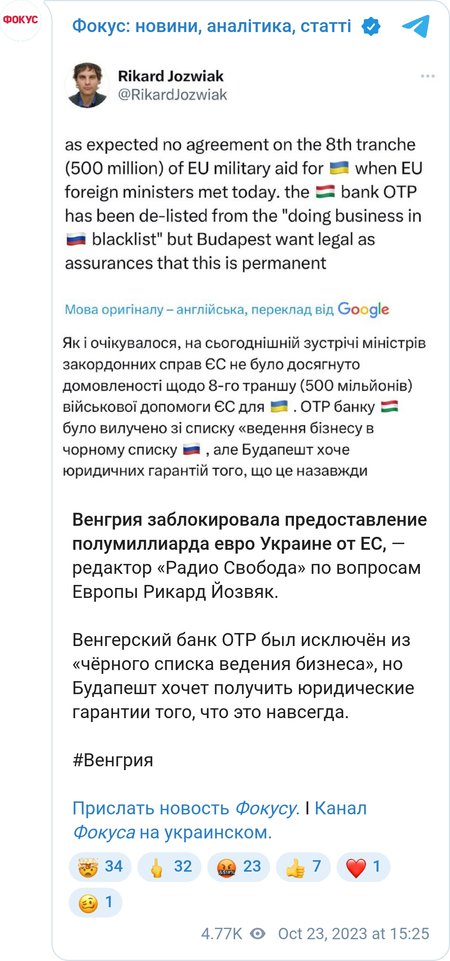The image size is (450, 961).
Task: Click the Rikard Jozwiak author name
Action: [x=170, y=76]
